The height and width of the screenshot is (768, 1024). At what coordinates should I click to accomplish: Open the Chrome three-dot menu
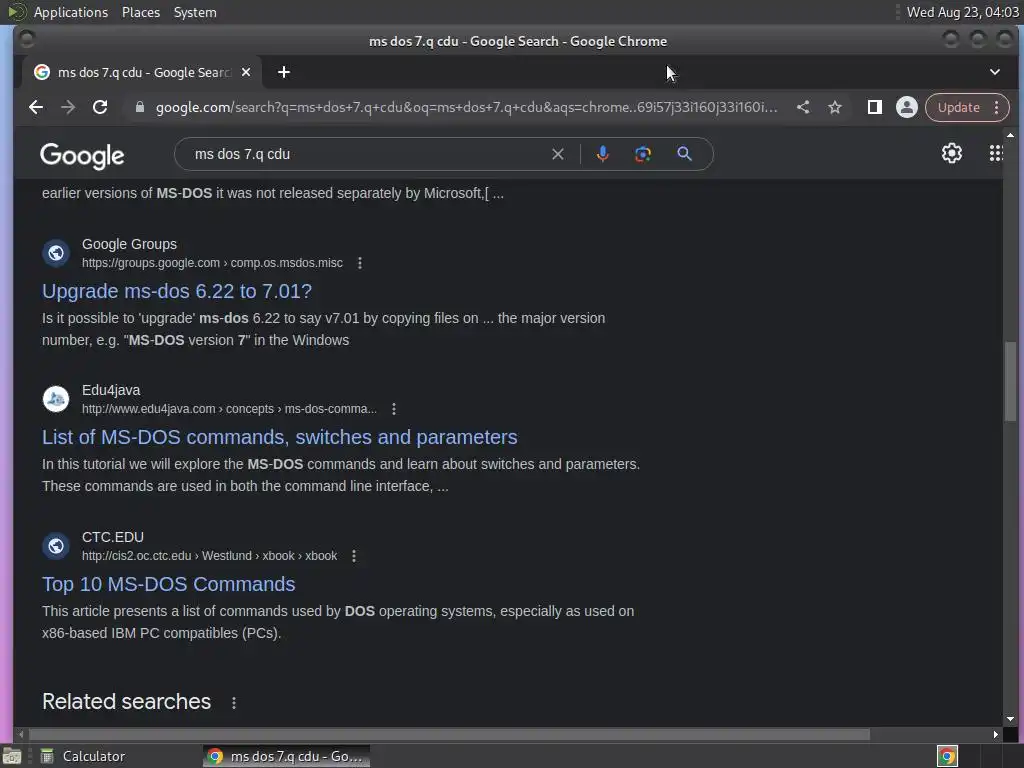point(997,107)
